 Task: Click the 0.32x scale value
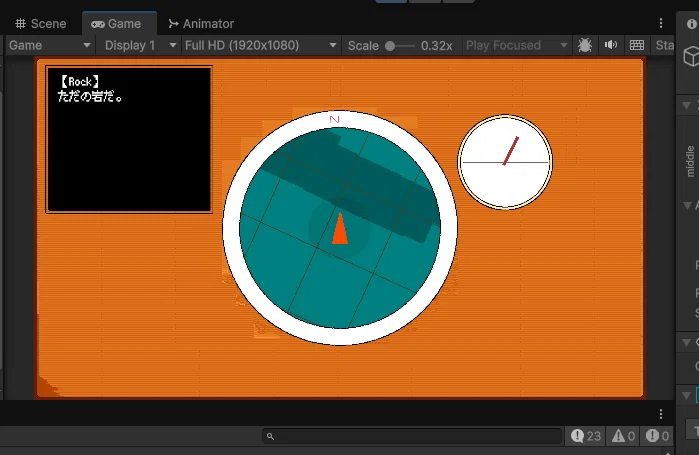tap(436, 46)
